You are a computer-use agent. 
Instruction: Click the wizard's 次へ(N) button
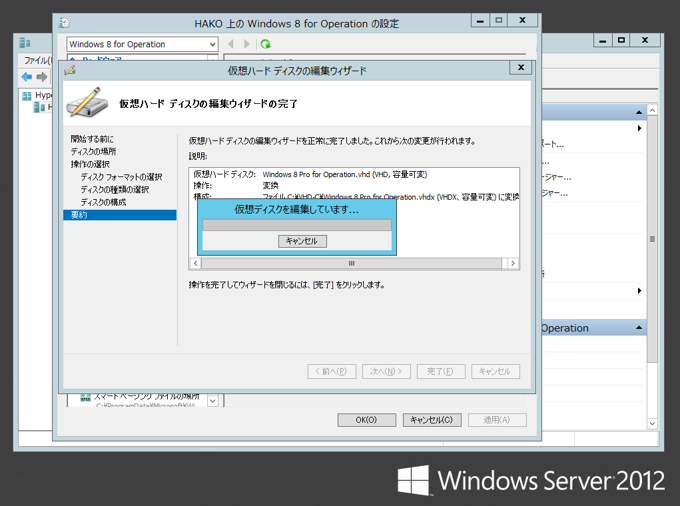386,372
